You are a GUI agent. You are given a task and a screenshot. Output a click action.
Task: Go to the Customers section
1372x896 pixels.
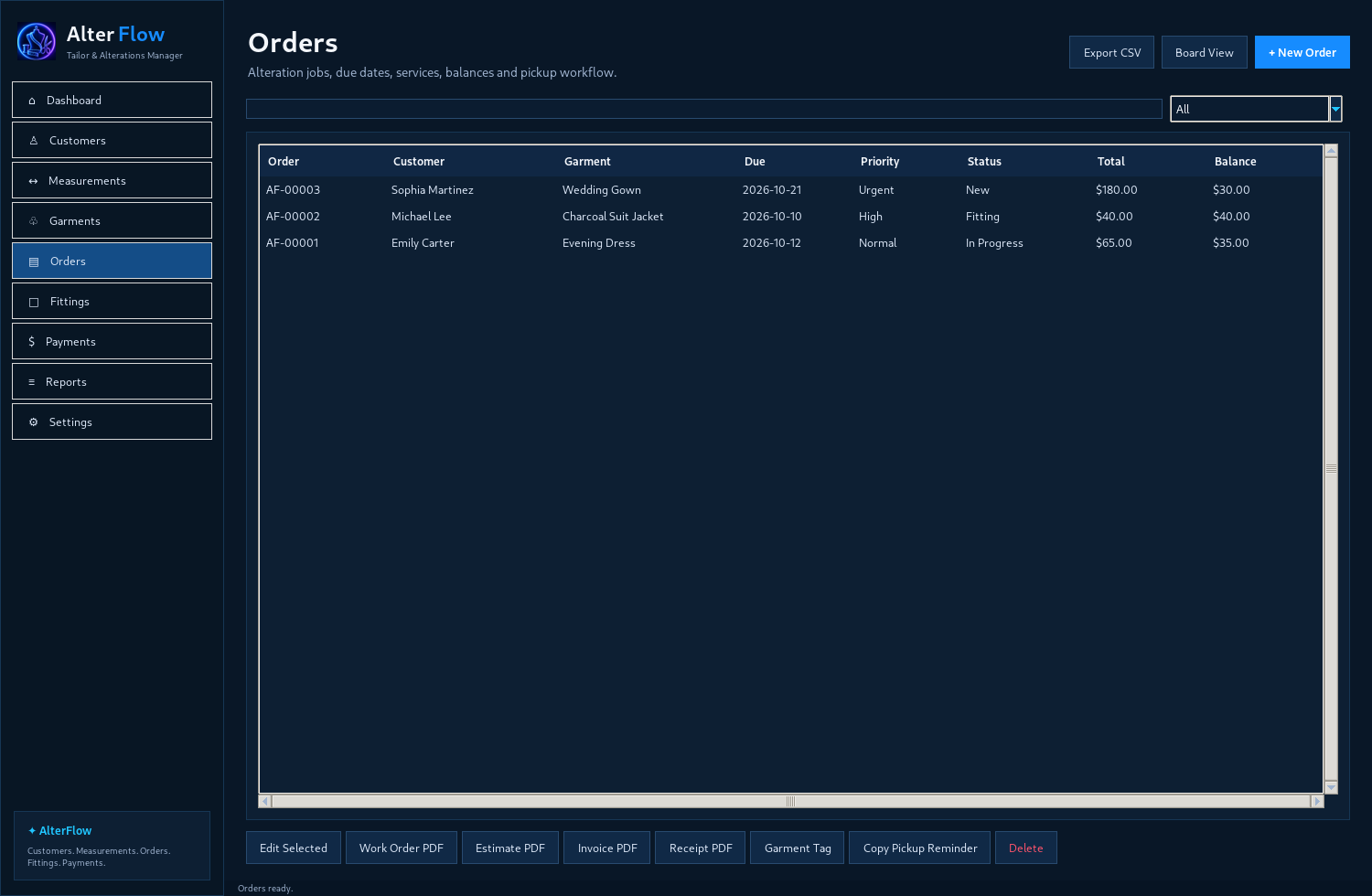pyautogui.click(x=112, y=140)
